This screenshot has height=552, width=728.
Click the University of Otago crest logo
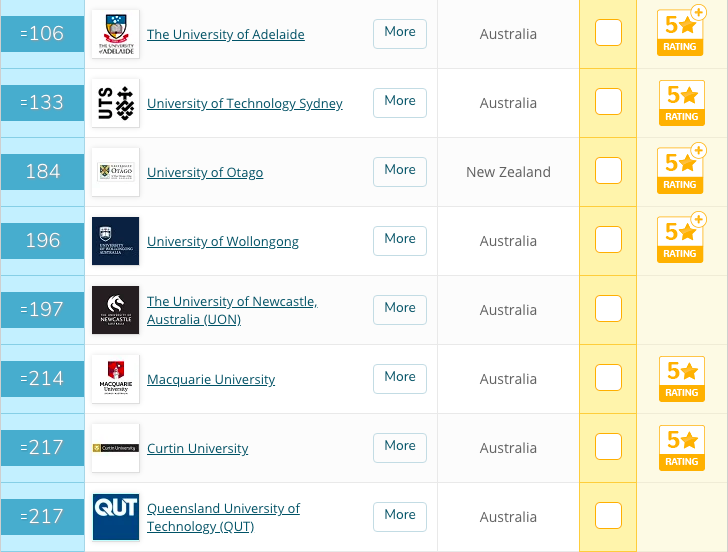[116, 172]
